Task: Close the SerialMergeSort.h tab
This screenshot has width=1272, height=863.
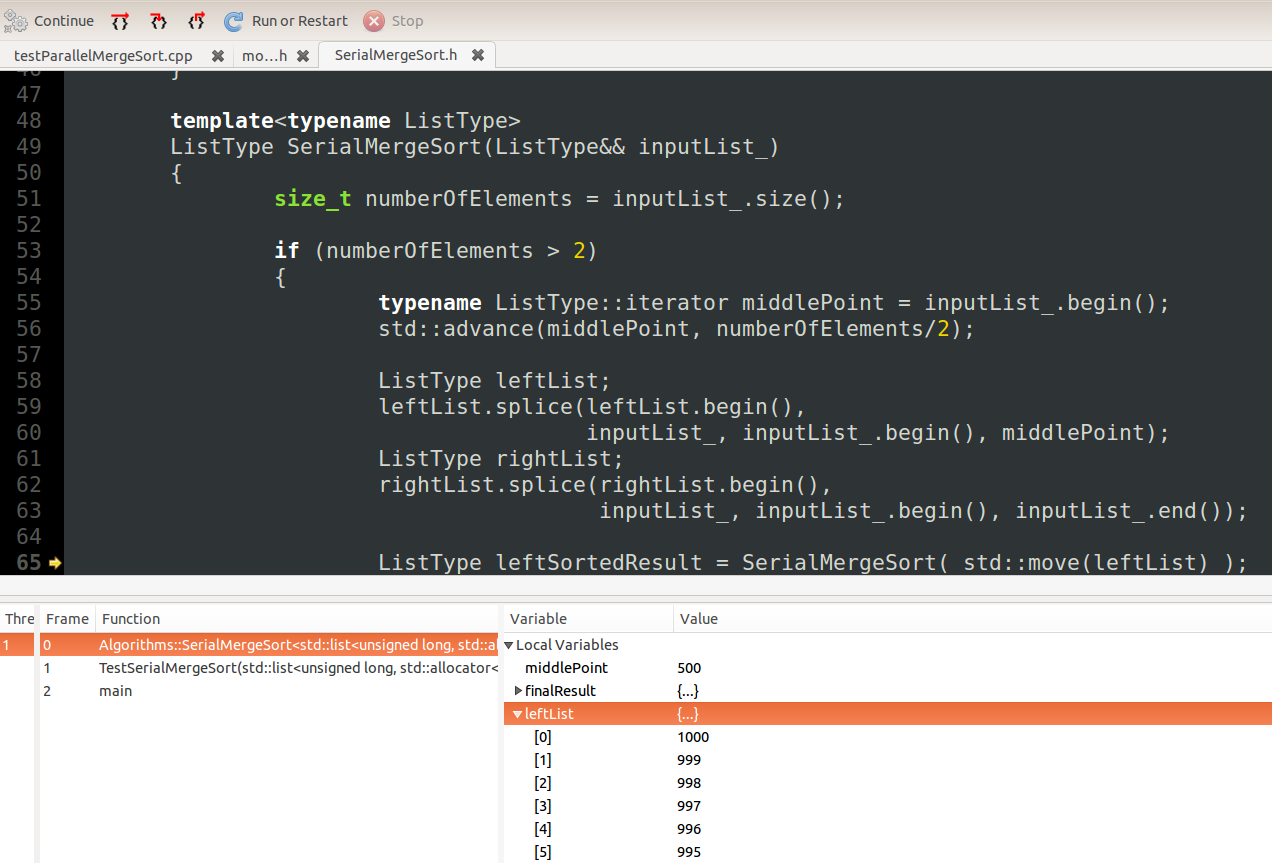Action: [479, 55]
